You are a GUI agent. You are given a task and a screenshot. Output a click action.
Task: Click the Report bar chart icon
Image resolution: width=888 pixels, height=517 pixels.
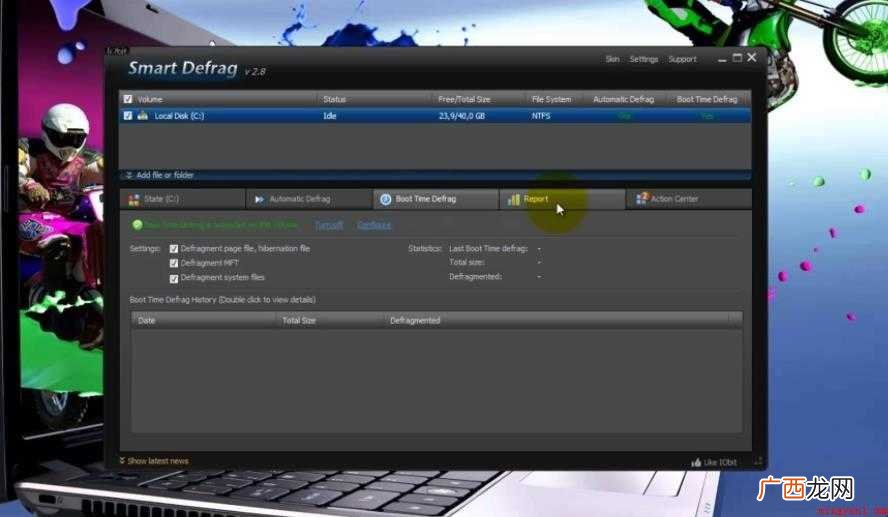click(514, 199)
